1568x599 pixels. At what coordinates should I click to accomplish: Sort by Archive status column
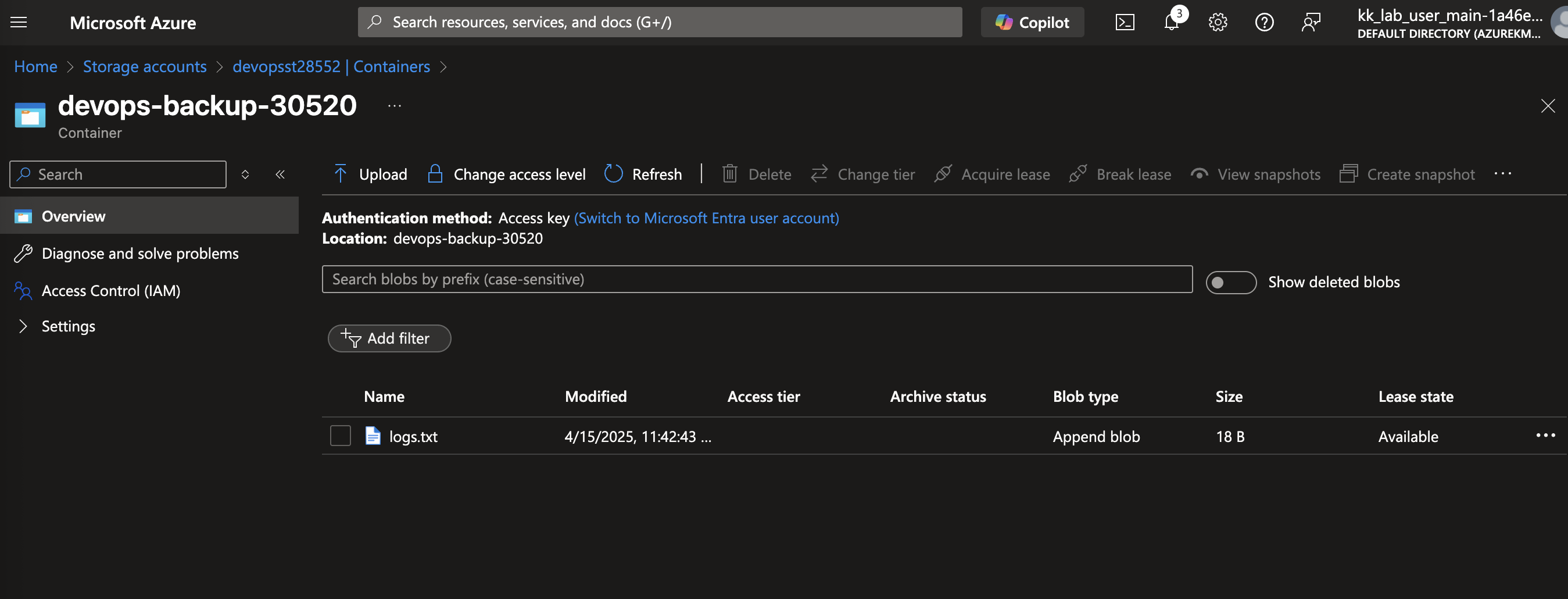[x=938, y=397]
